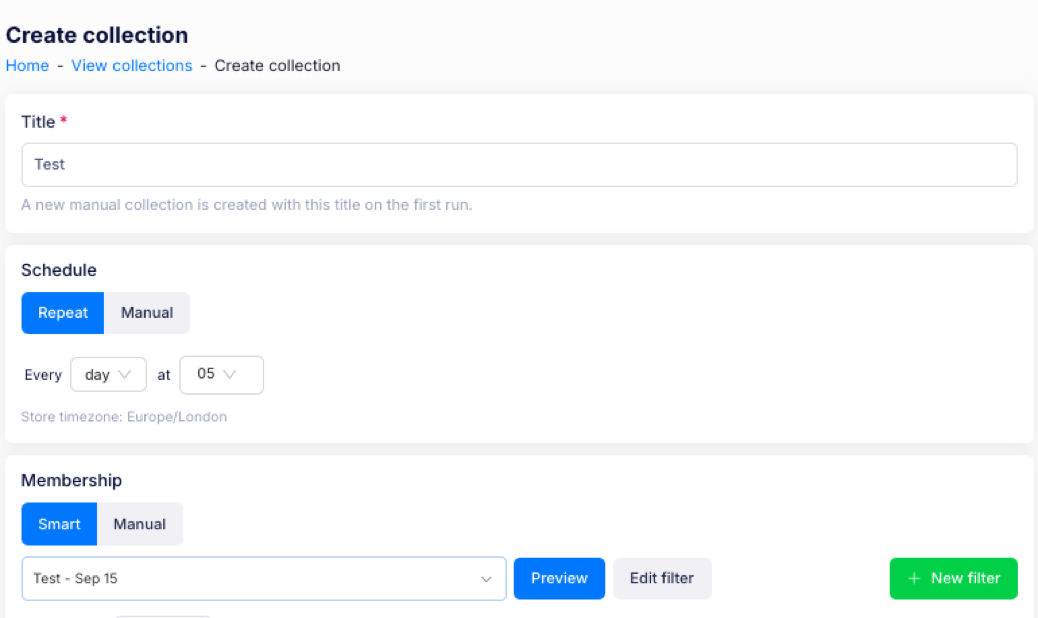Click the Schedule section heading

(59, 270)
